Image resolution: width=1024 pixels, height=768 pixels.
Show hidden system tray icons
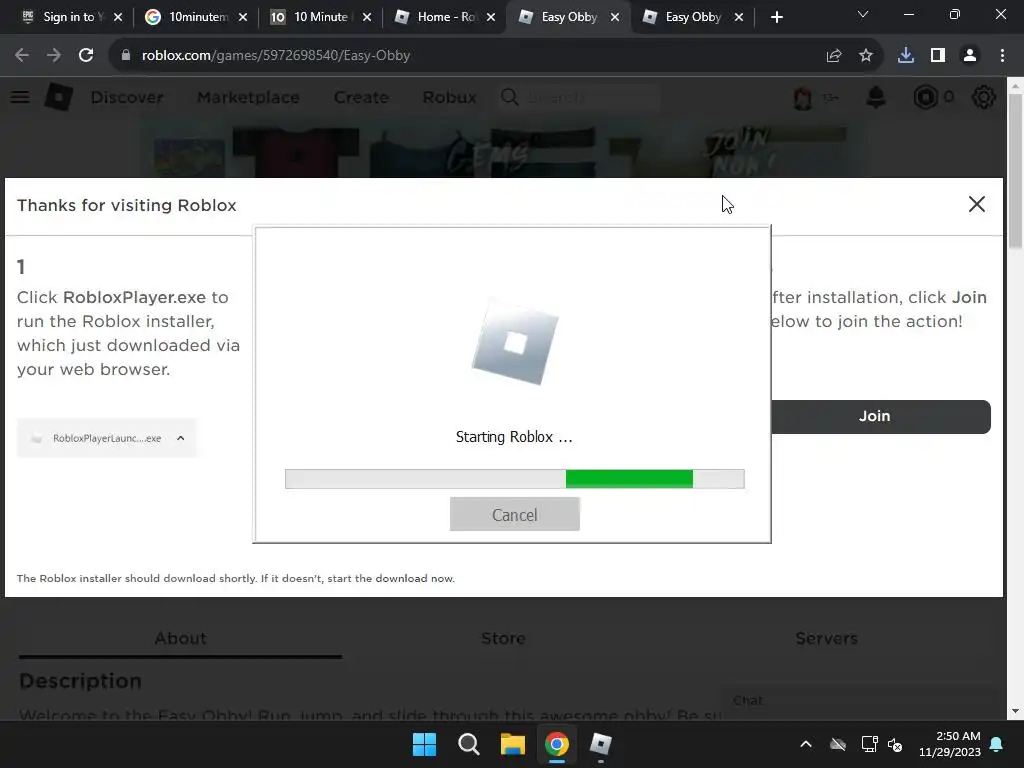tap(806, 744)
